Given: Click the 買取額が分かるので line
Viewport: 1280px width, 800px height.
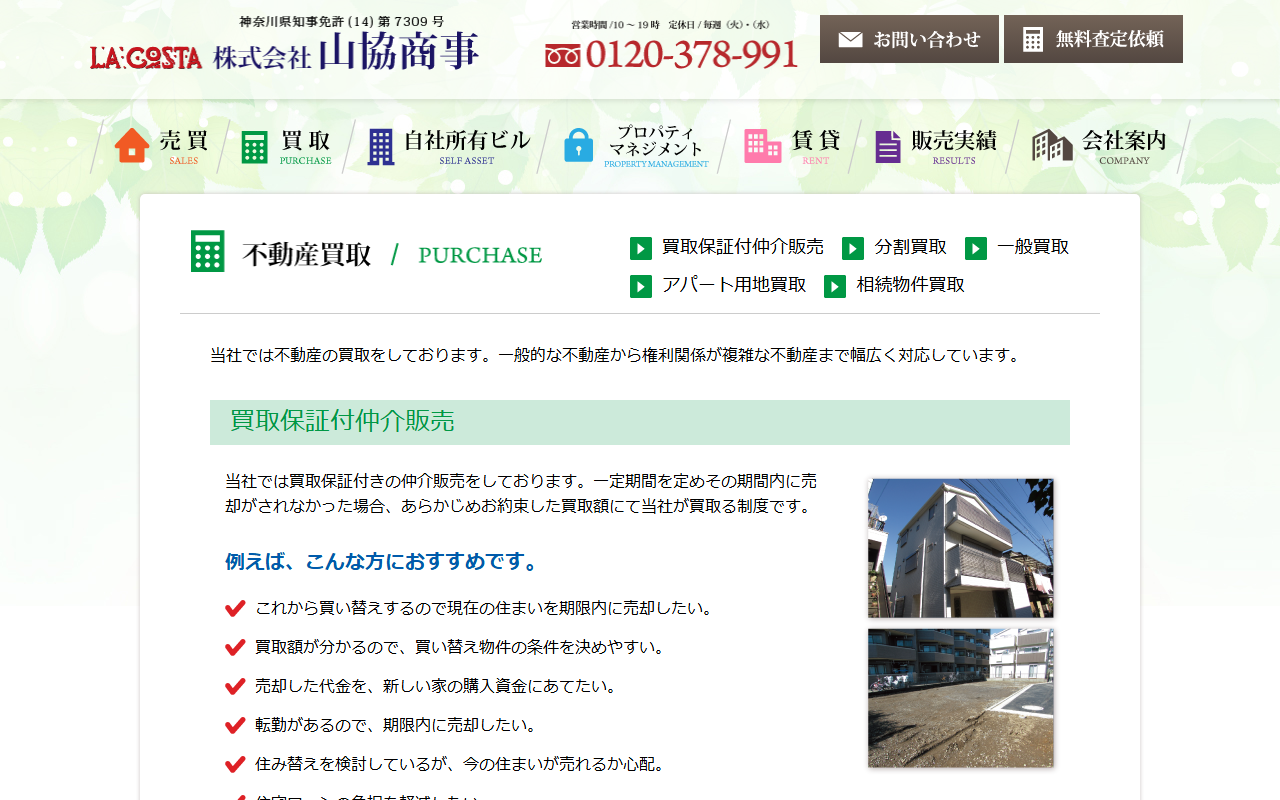Looking at the screenshot, I should [460, 647].
